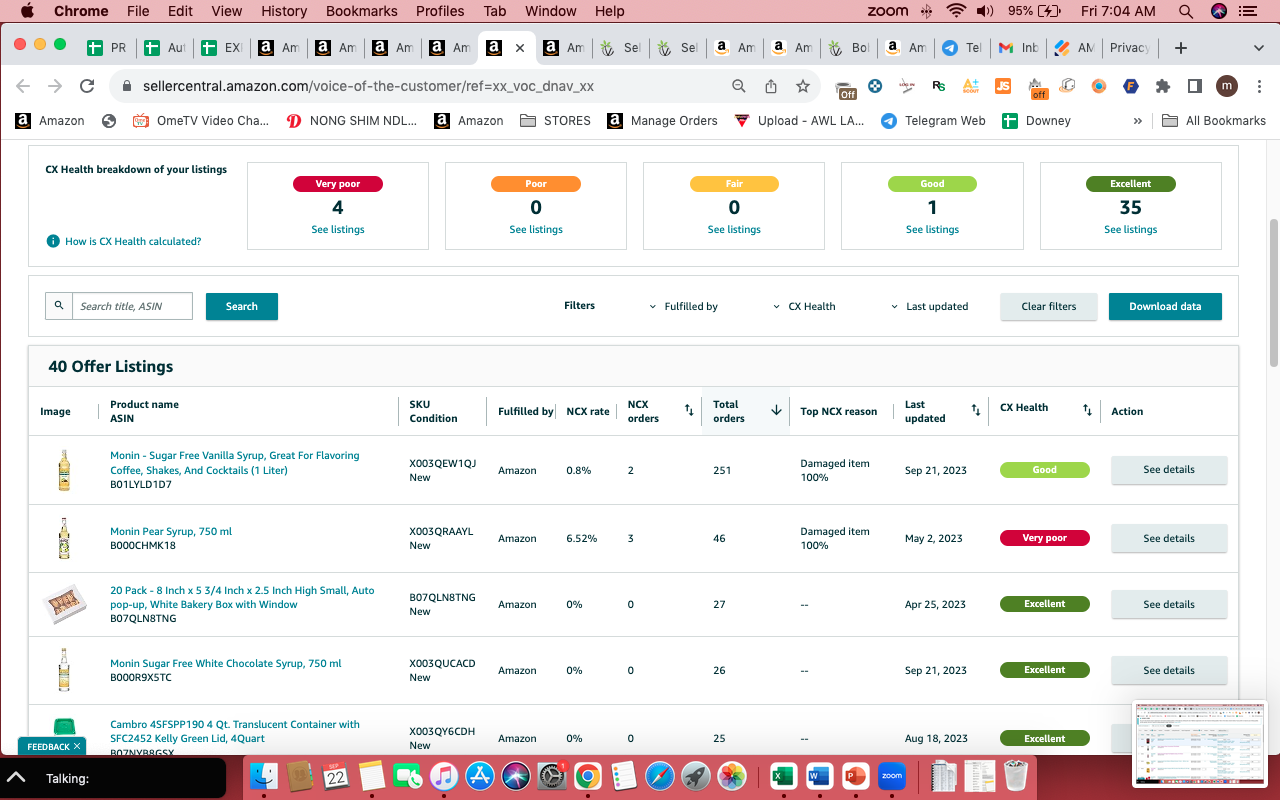See details for Monin Pear Syrup
Screen dimensions: 1280x800
pos(1169,538)
